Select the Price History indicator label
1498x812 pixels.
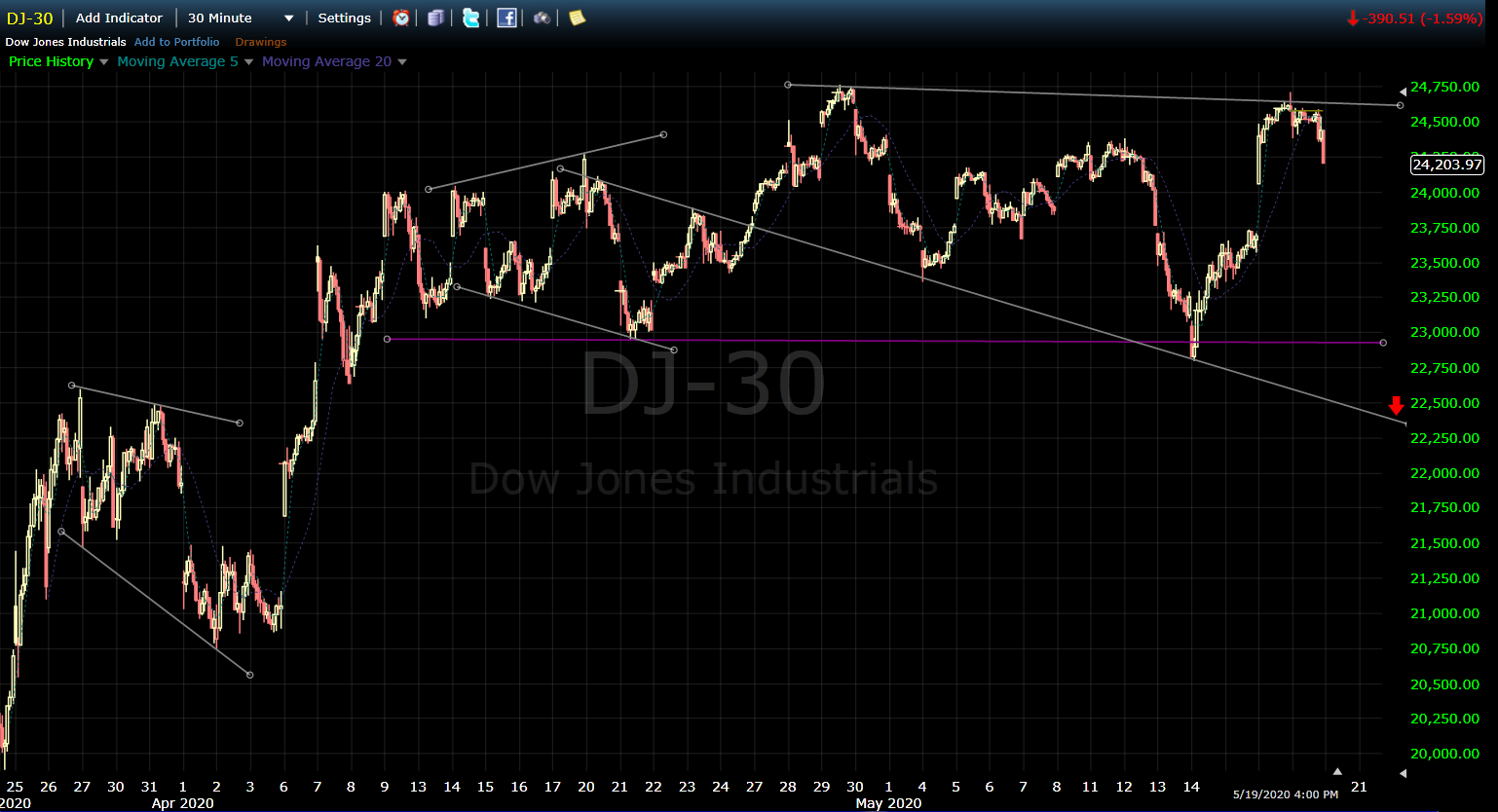[x=51, y=61]
